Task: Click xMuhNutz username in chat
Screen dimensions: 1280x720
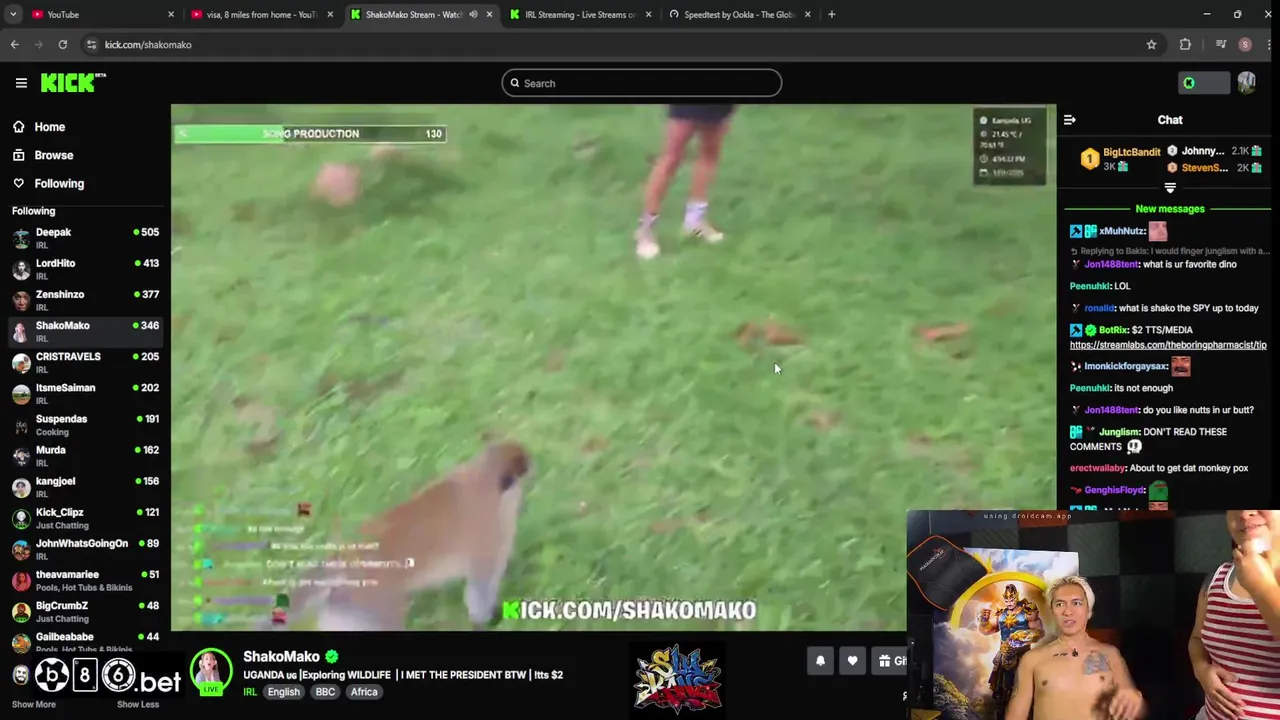Action: [x=1121, y=231]
